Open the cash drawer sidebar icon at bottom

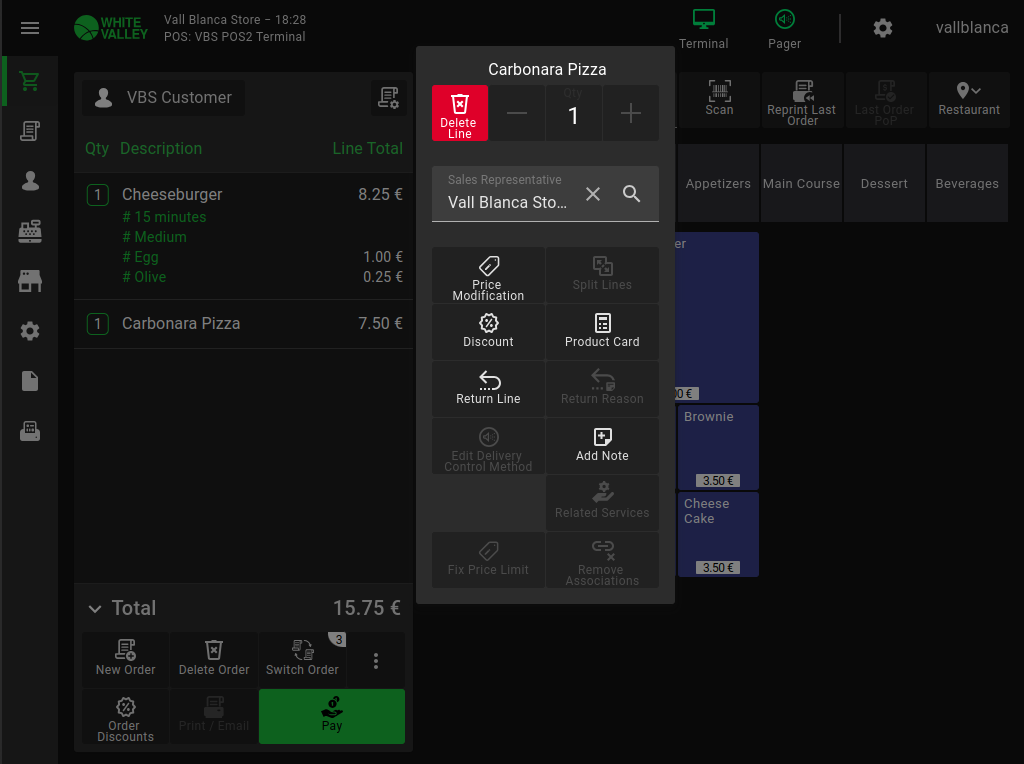29,431
